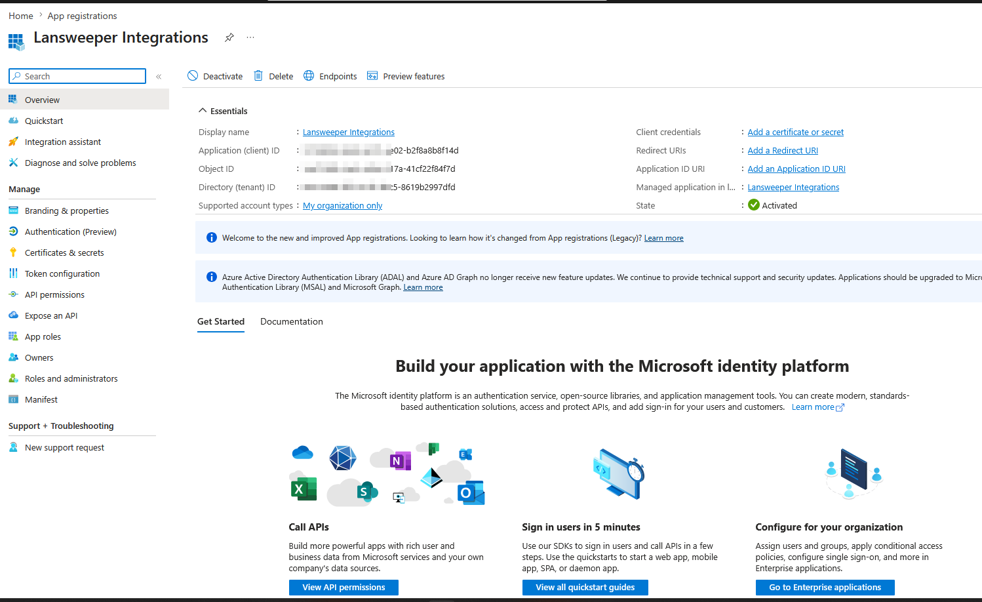The image size is (982, 602).
Task: Click the Diagnose and solve problems icon
Action: click(13, 162)
